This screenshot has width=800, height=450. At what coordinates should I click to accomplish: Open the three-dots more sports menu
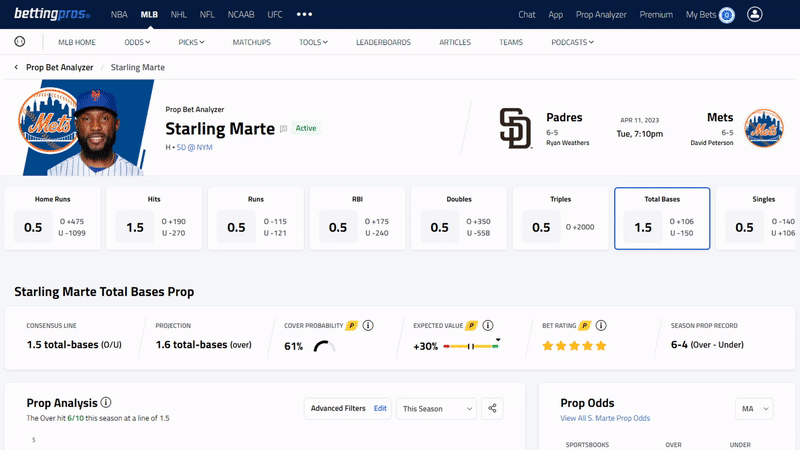pos(304,14)
